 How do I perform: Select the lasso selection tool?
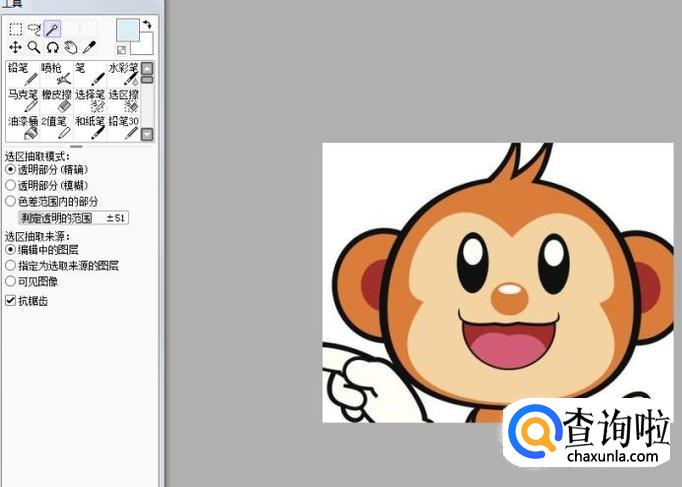pyautogui.click(x=34, y=29)
